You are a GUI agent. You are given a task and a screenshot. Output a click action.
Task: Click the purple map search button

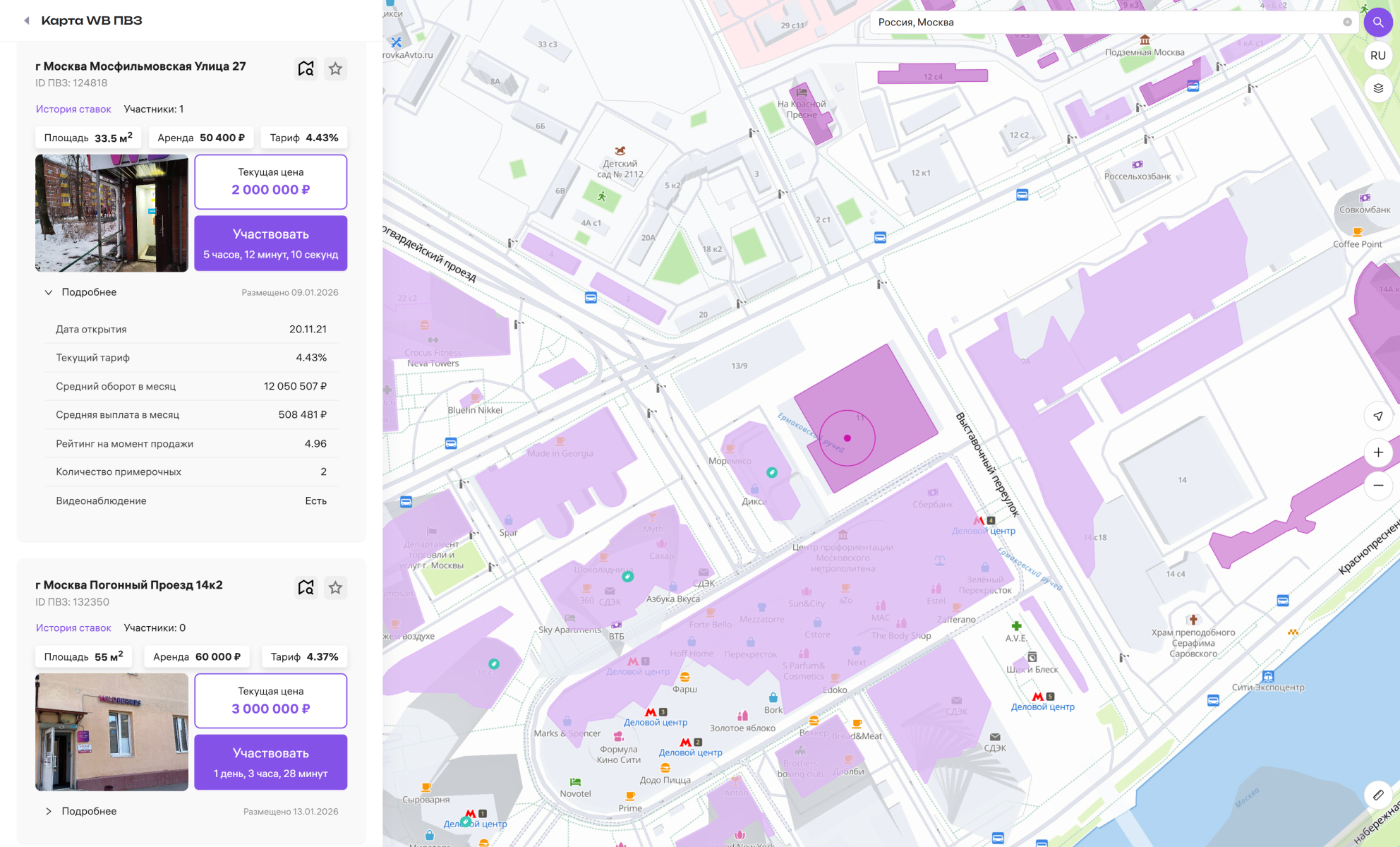point(1377,22)
